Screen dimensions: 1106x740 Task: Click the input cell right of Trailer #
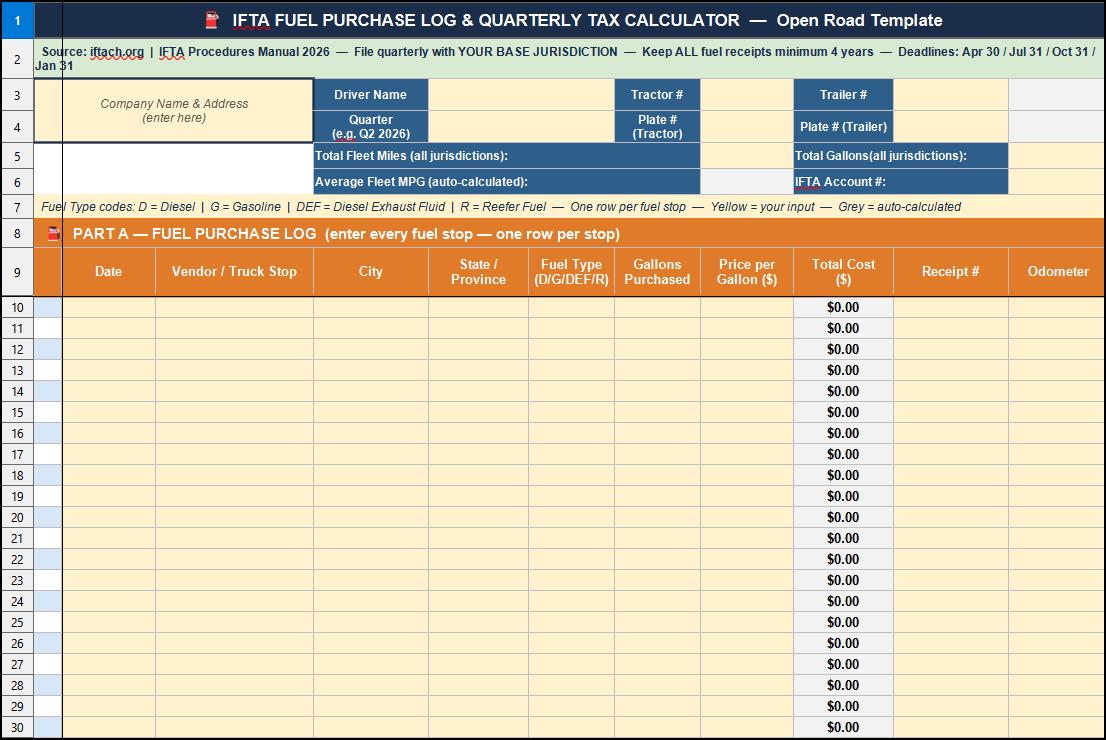coord(951,95)
